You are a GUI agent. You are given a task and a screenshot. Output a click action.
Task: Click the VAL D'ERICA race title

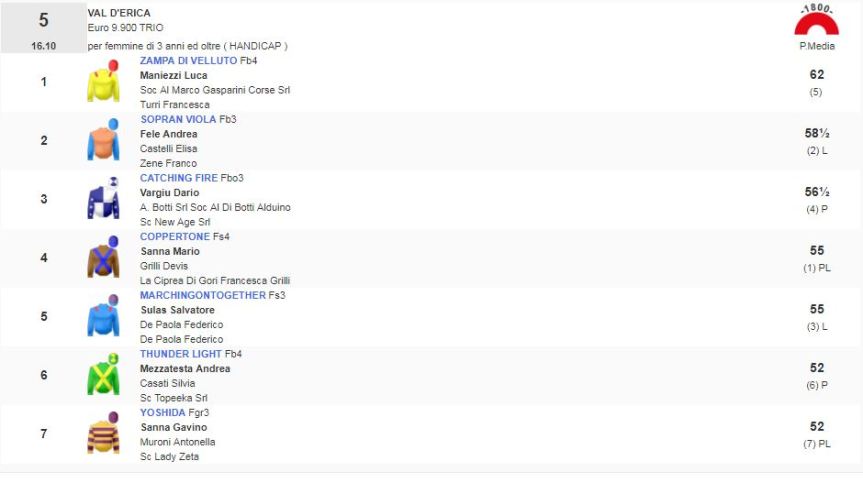pos(119,13)
